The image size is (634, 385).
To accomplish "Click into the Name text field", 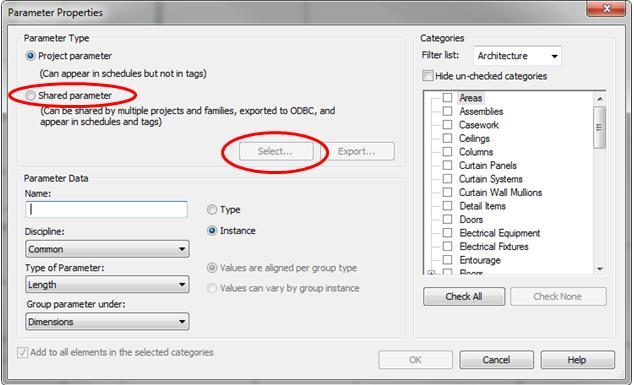I will pos(106,209).
